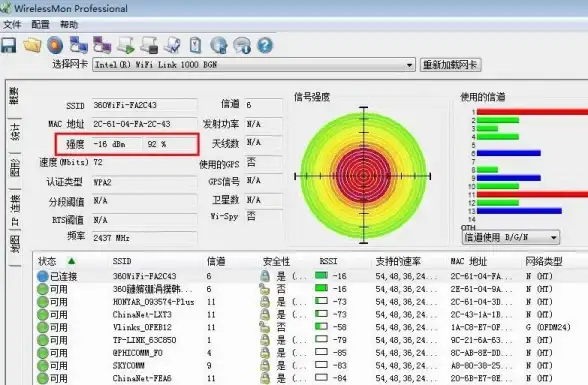
Task: Sort the list by RSSI column header
Action: tap(328, 261)
